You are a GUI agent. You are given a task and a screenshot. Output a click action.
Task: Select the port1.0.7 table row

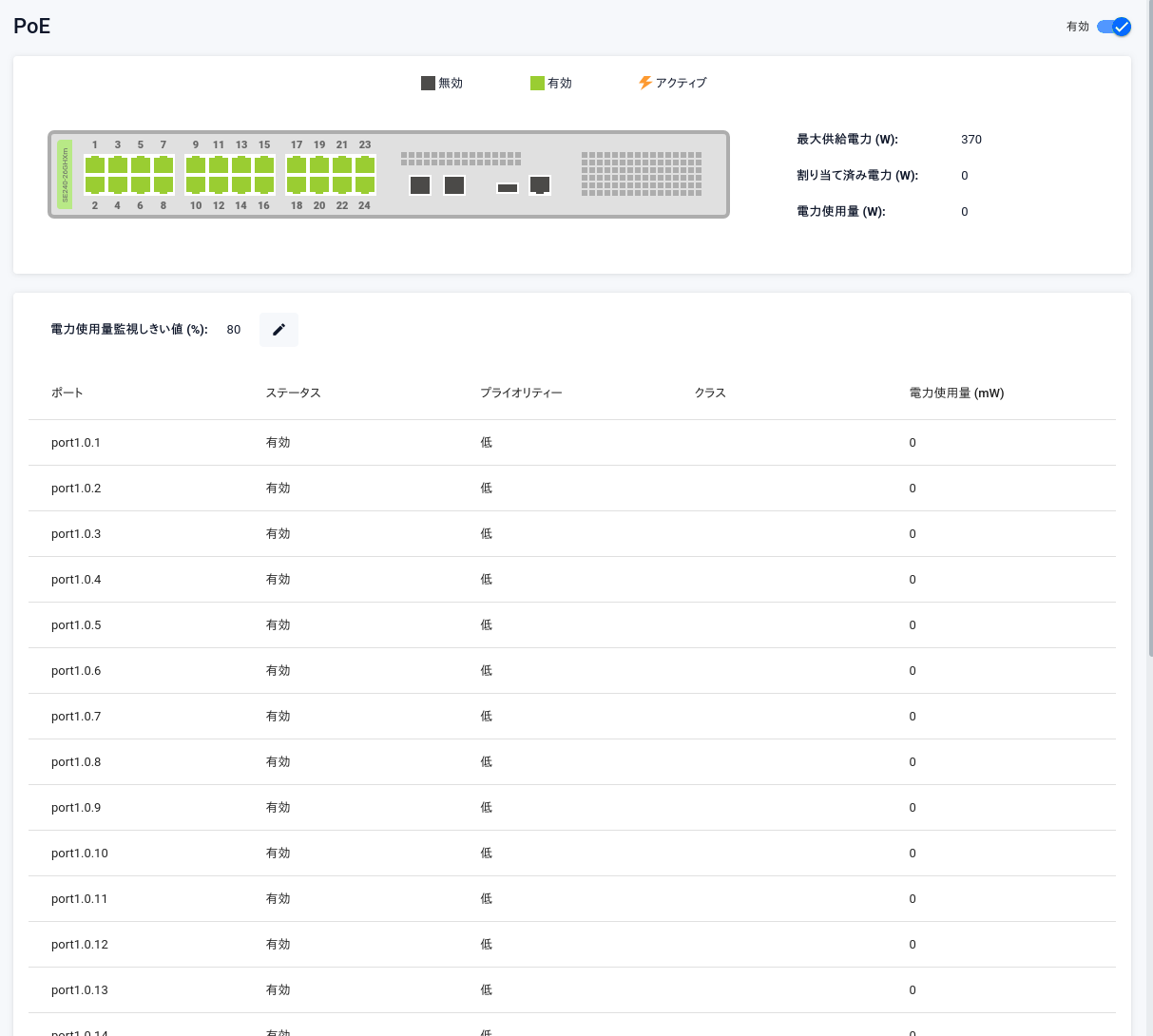pos(571,717)
